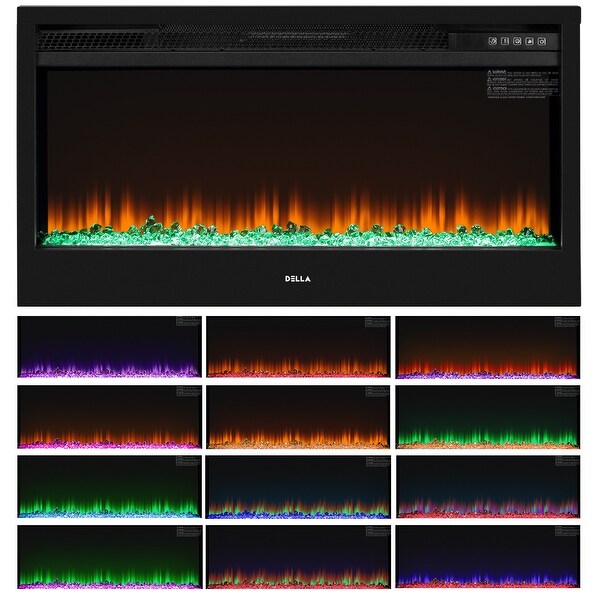Click the green crystal ember bed in main image
The image size is (600, 600).
coord(298,235)
